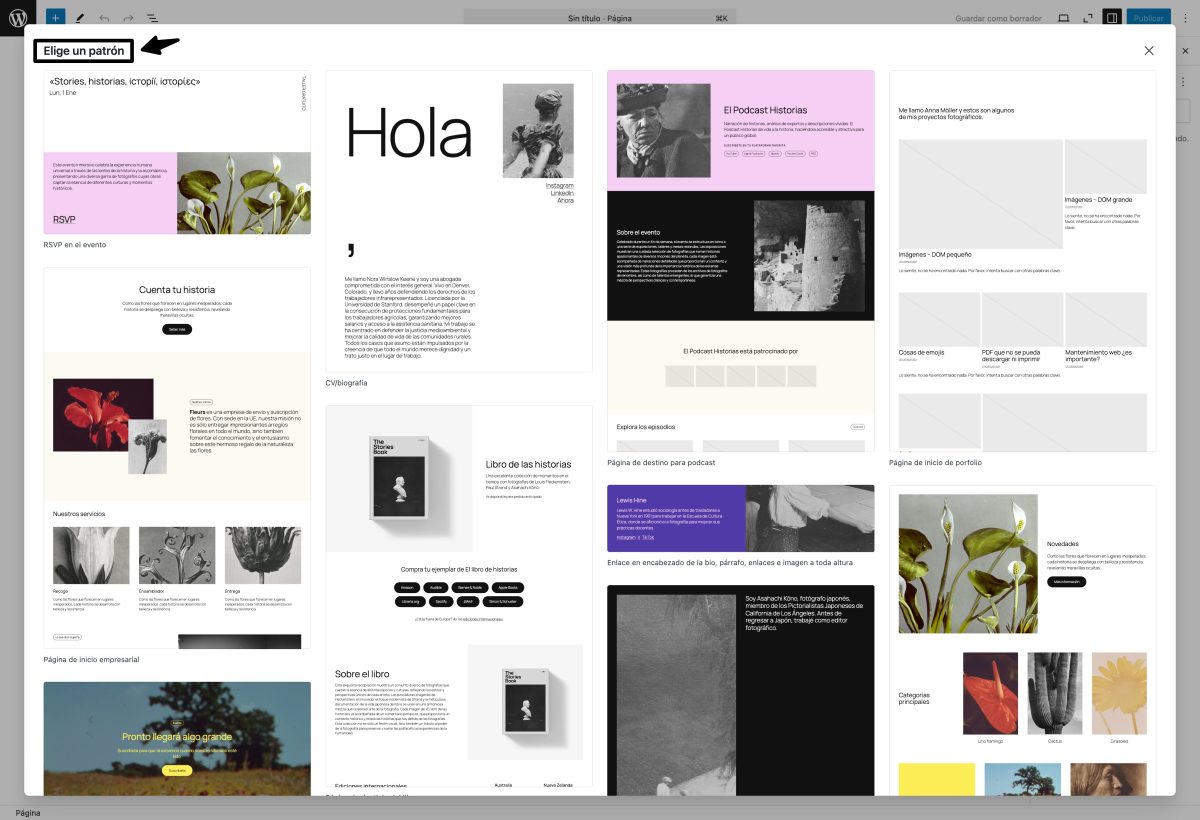Viewport: 1200px width, 820px height.
Task: Click the diagonal arrows icon beside Publicar
Action: [1087, 18]
